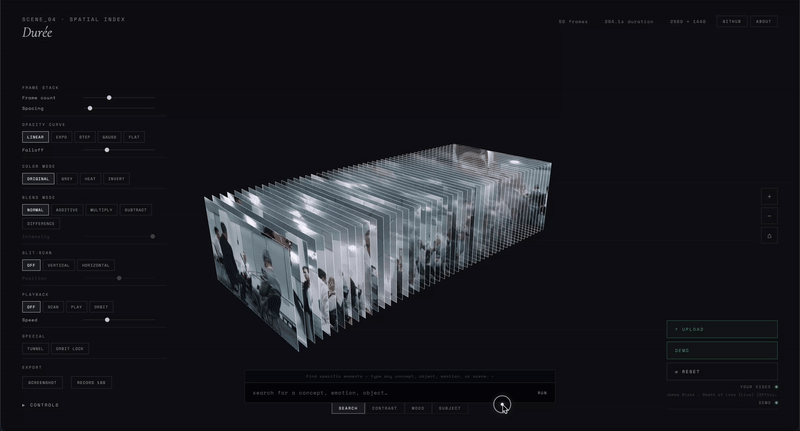The height and width of the screenshot is (431, 800).
Task: Choose Normal blend mode
Action: 35,210
